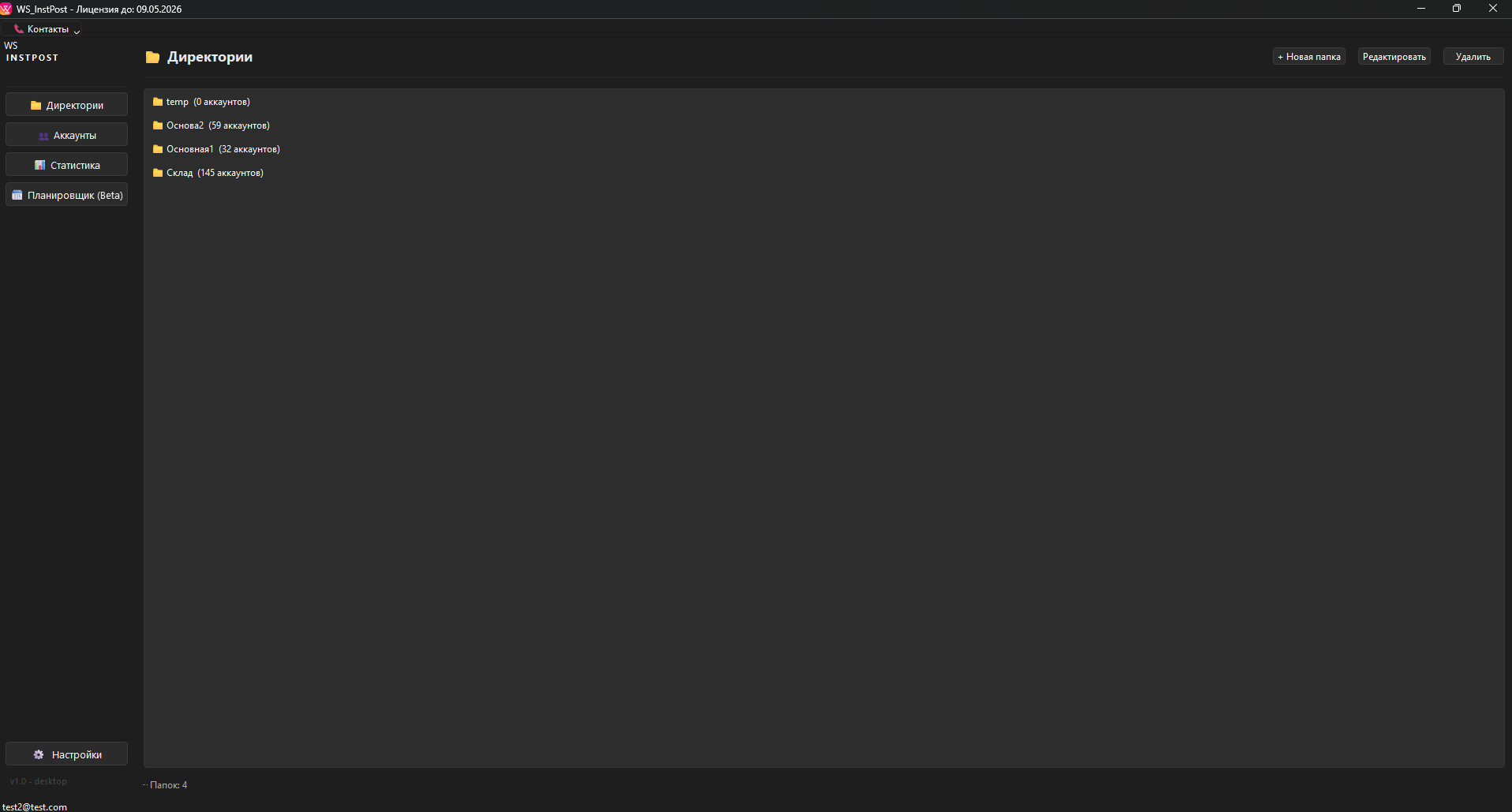The width and height of the screenshot is (1512, 812).
Task: Open the Аккаунты sidebar section
Action: click(x=66, y=135)
